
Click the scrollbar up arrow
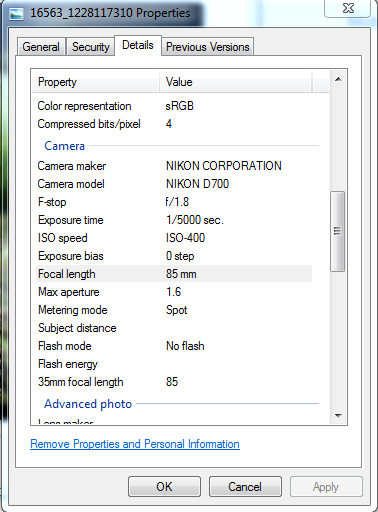[x=338, y=79]
